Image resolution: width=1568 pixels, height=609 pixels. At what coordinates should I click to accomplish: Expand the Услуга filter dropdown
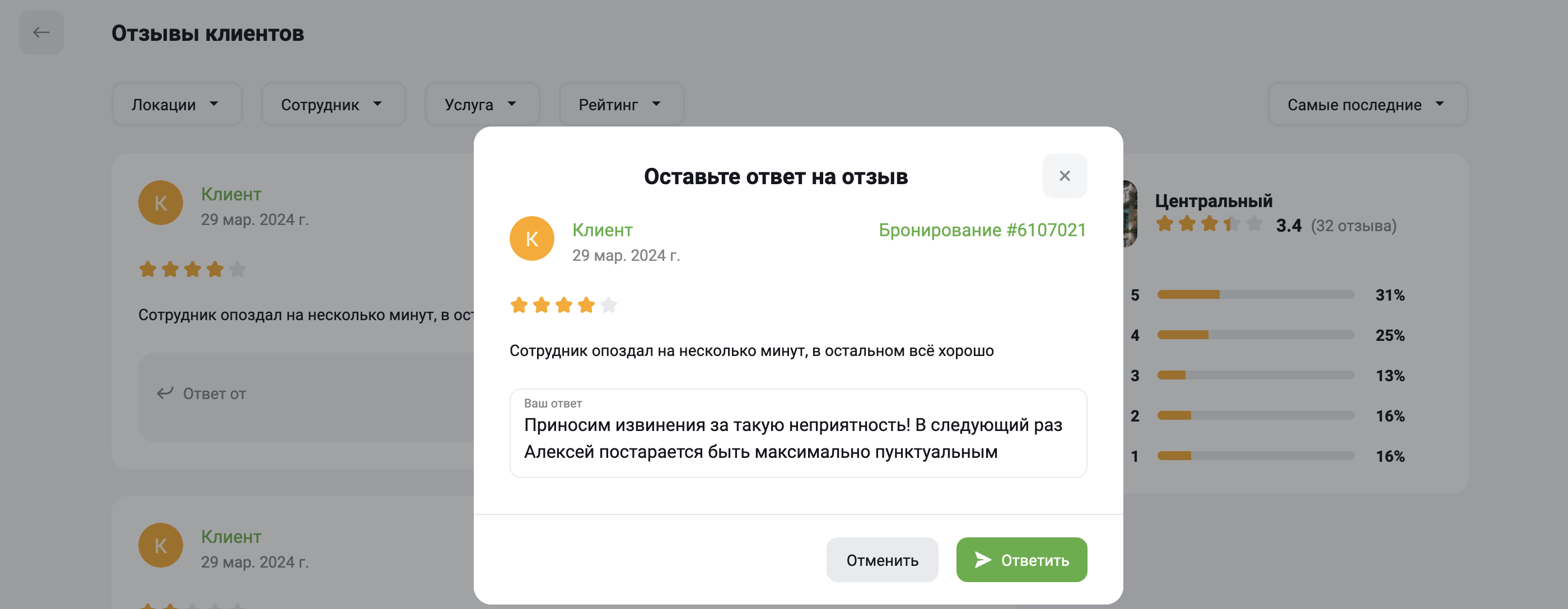482,105
